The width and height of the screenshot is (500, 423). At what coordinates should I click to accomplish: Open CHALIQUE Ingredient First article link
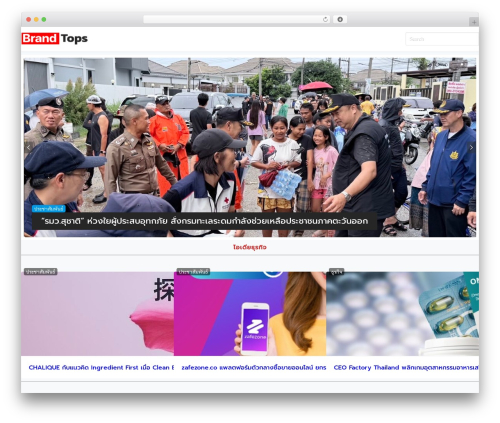pyautogui.click(x=101, y=367)
